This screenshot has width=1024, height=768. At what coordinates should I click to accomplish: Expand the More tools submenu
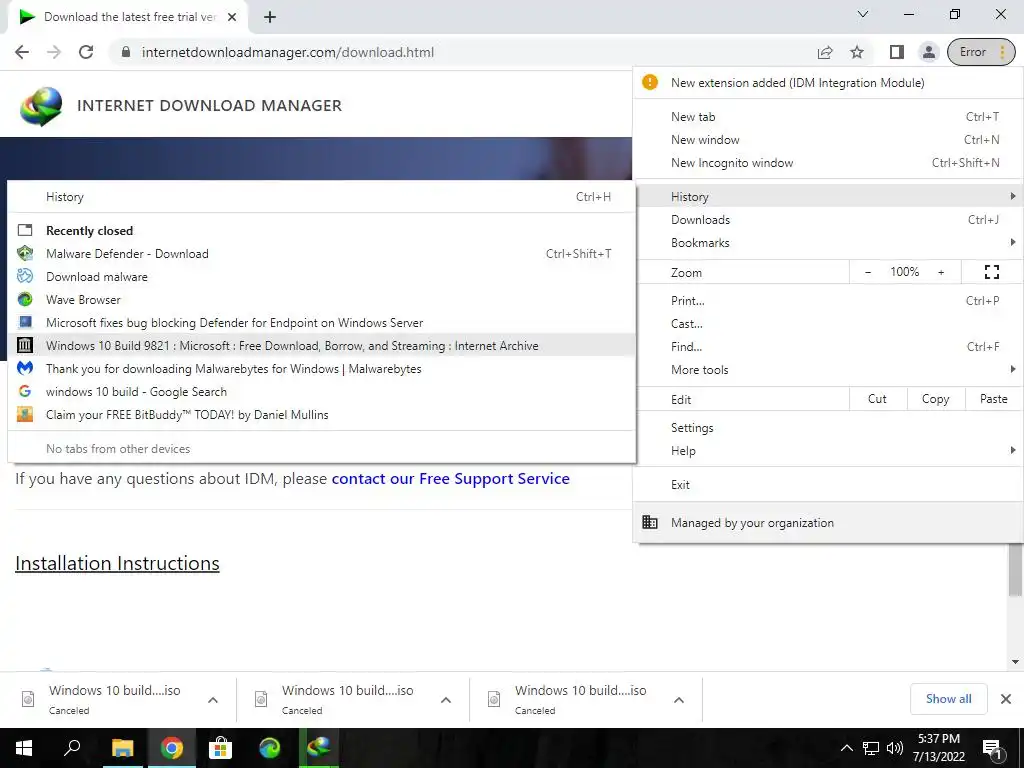[827, 370]
